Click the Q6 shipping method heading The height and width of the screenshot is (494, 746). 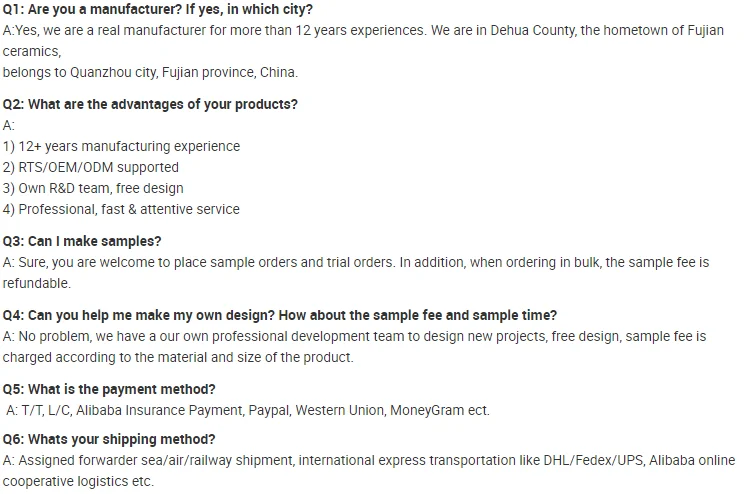[109, 439]
